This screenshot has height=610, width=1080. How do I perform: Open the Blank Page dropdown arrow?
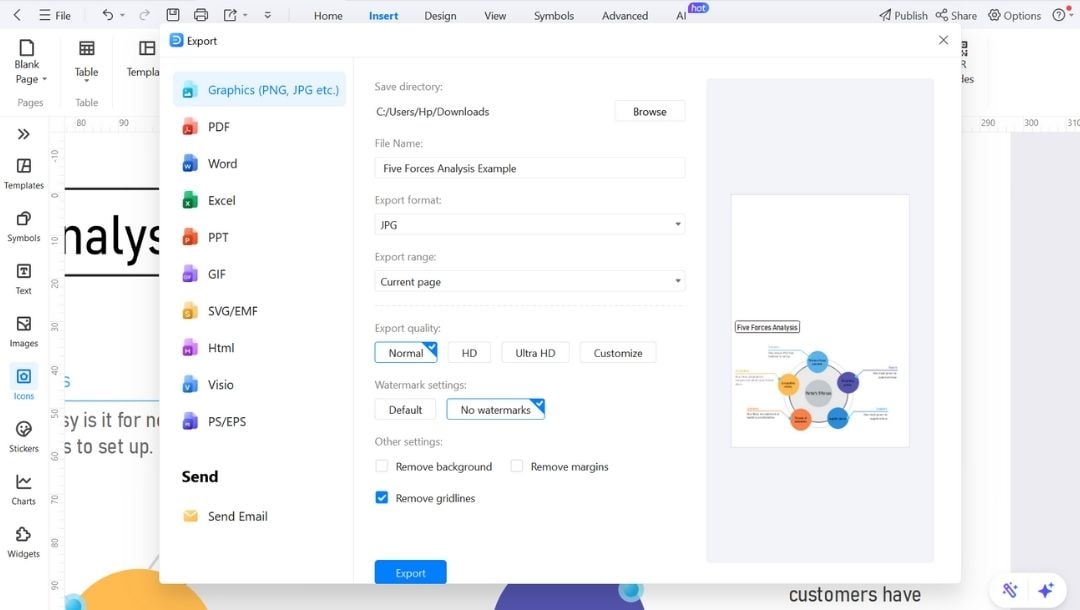pos(45,79)
